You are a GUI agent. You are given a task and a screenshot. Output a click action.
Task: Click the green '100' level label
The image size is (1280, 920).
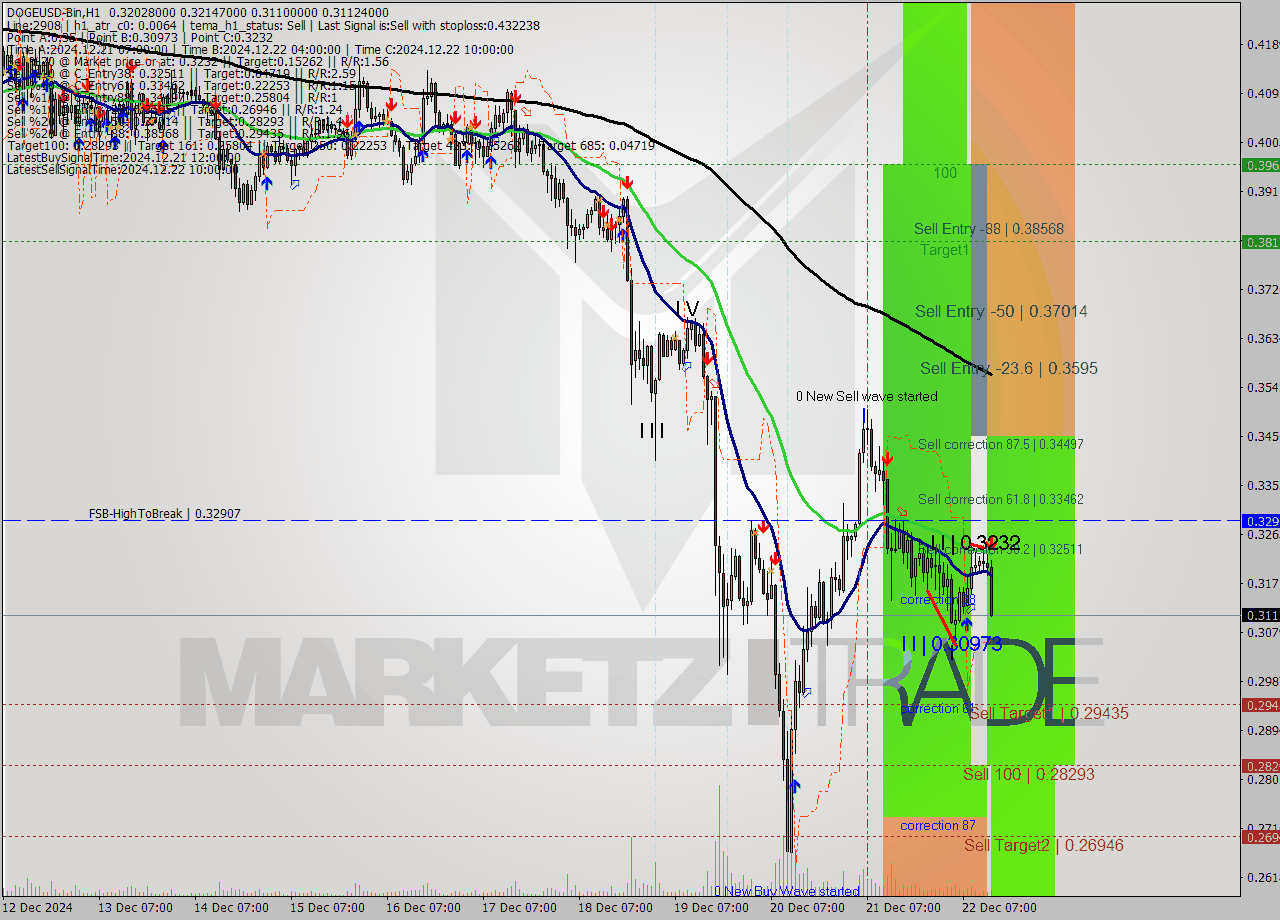pyautogui.click(x=945, y=173)
